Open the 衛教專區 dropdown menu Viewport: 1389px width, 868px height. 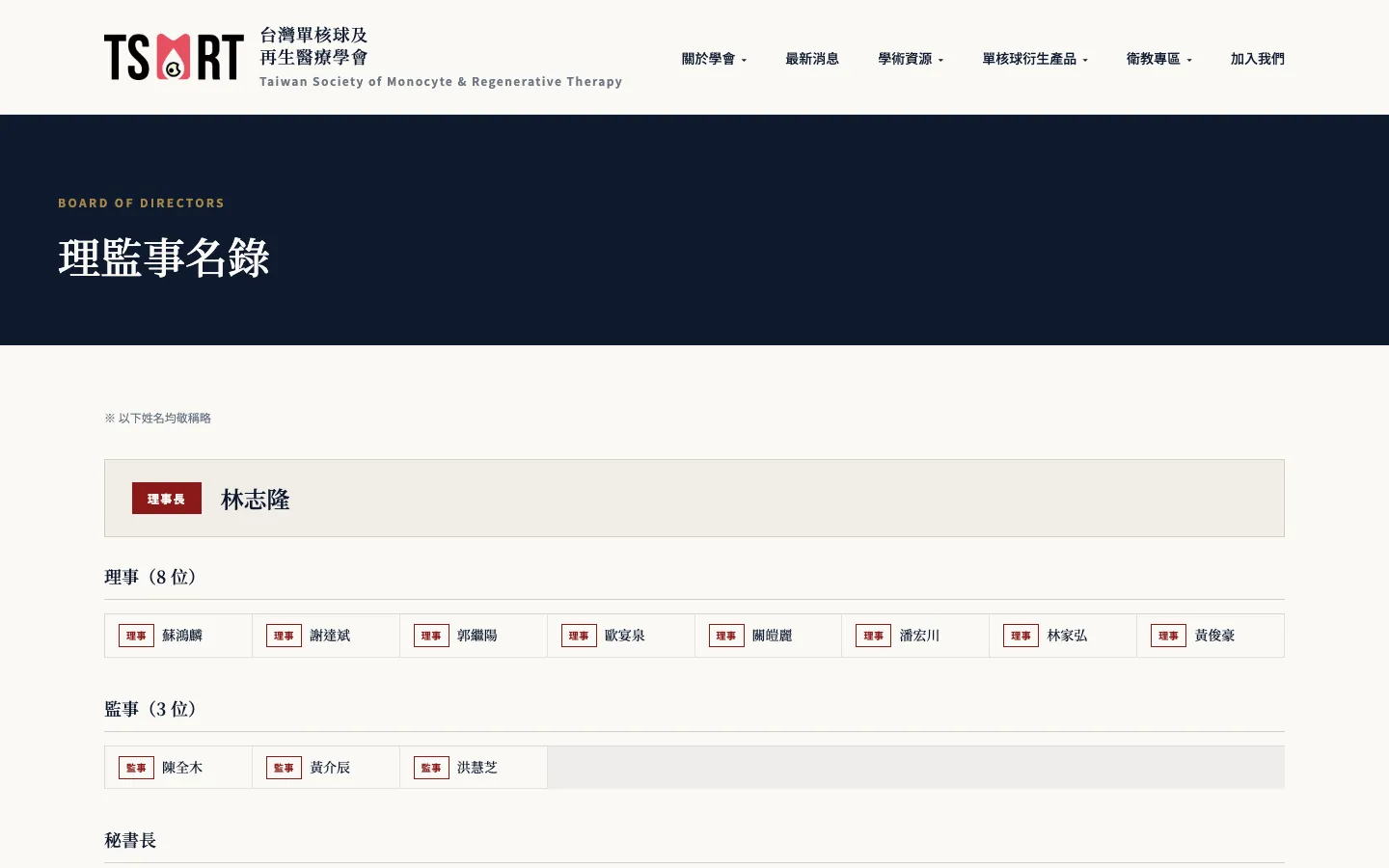point(1159,59)
